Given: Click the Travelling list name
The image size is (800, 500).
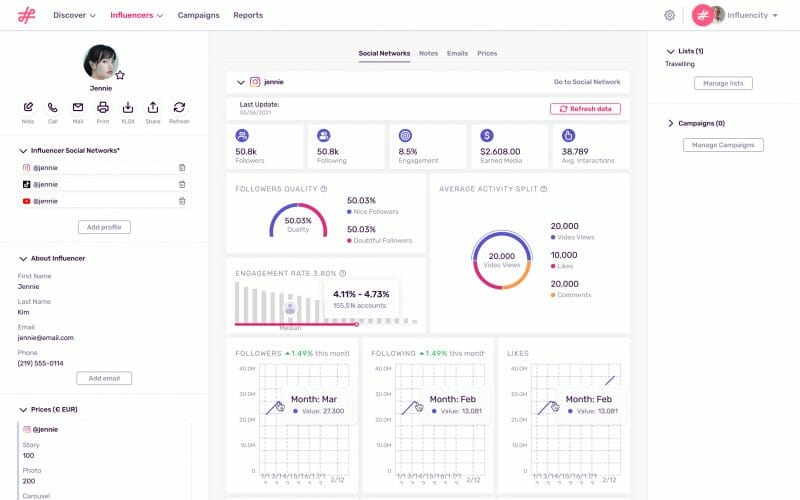Looking at the screenshot, I should point(680,64).
